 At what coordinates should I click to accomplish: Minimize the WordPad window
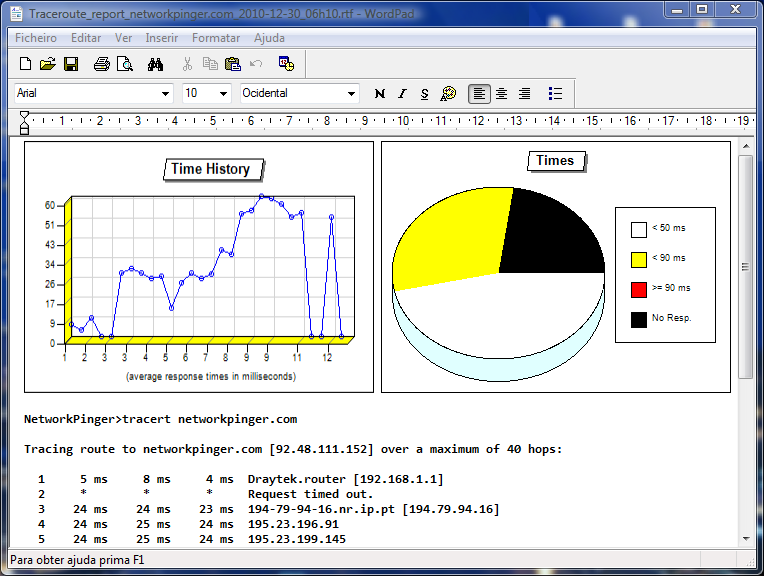pyautogui.click(x=677, y=10)
